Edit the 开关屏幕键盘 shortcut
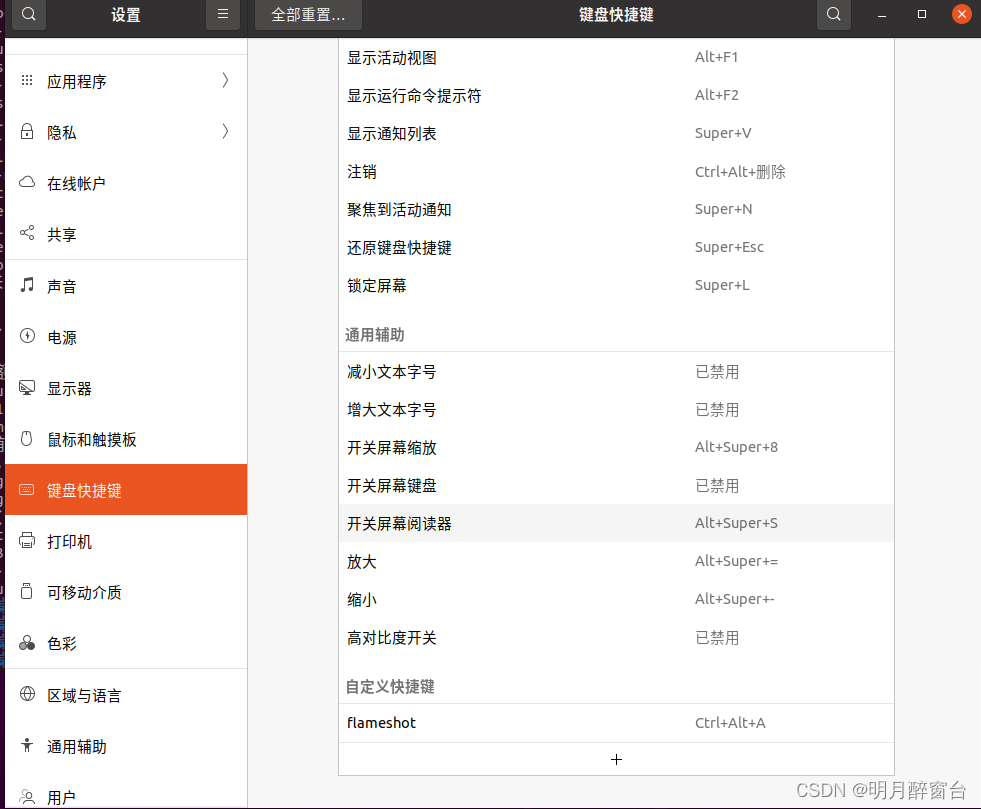Image resolution: width=981 pixels, height=809 pixels. pos(616,486)
